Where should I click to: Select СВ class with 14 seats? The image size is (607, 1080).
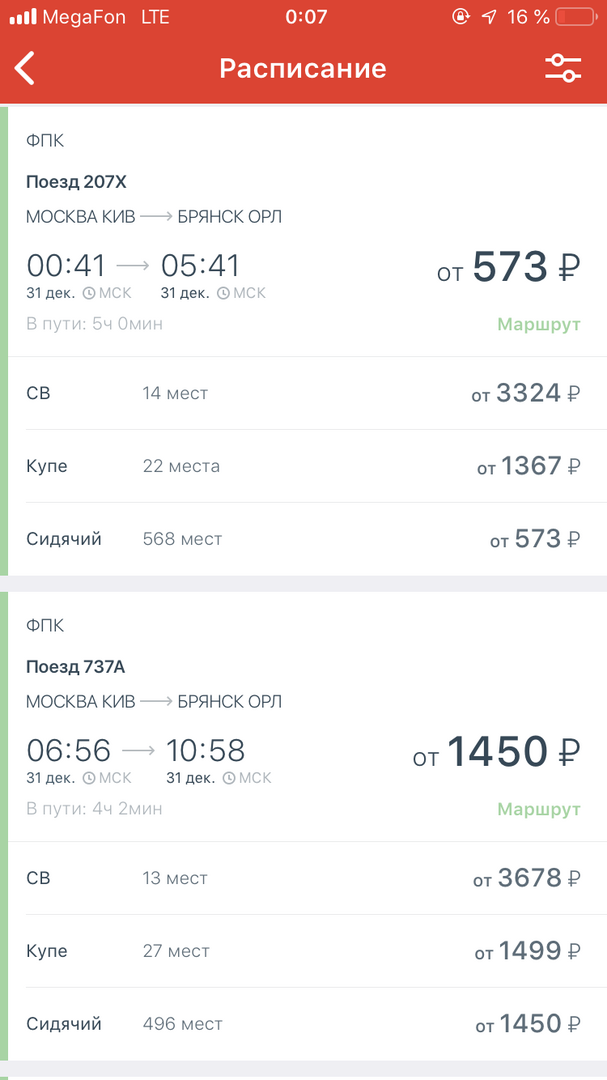303,393
